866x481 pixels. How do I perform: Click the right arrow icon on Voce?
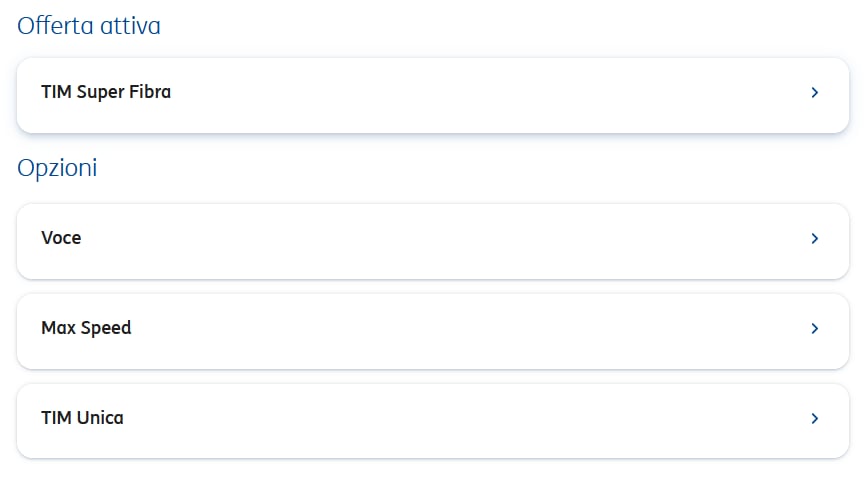pos(815,239)
